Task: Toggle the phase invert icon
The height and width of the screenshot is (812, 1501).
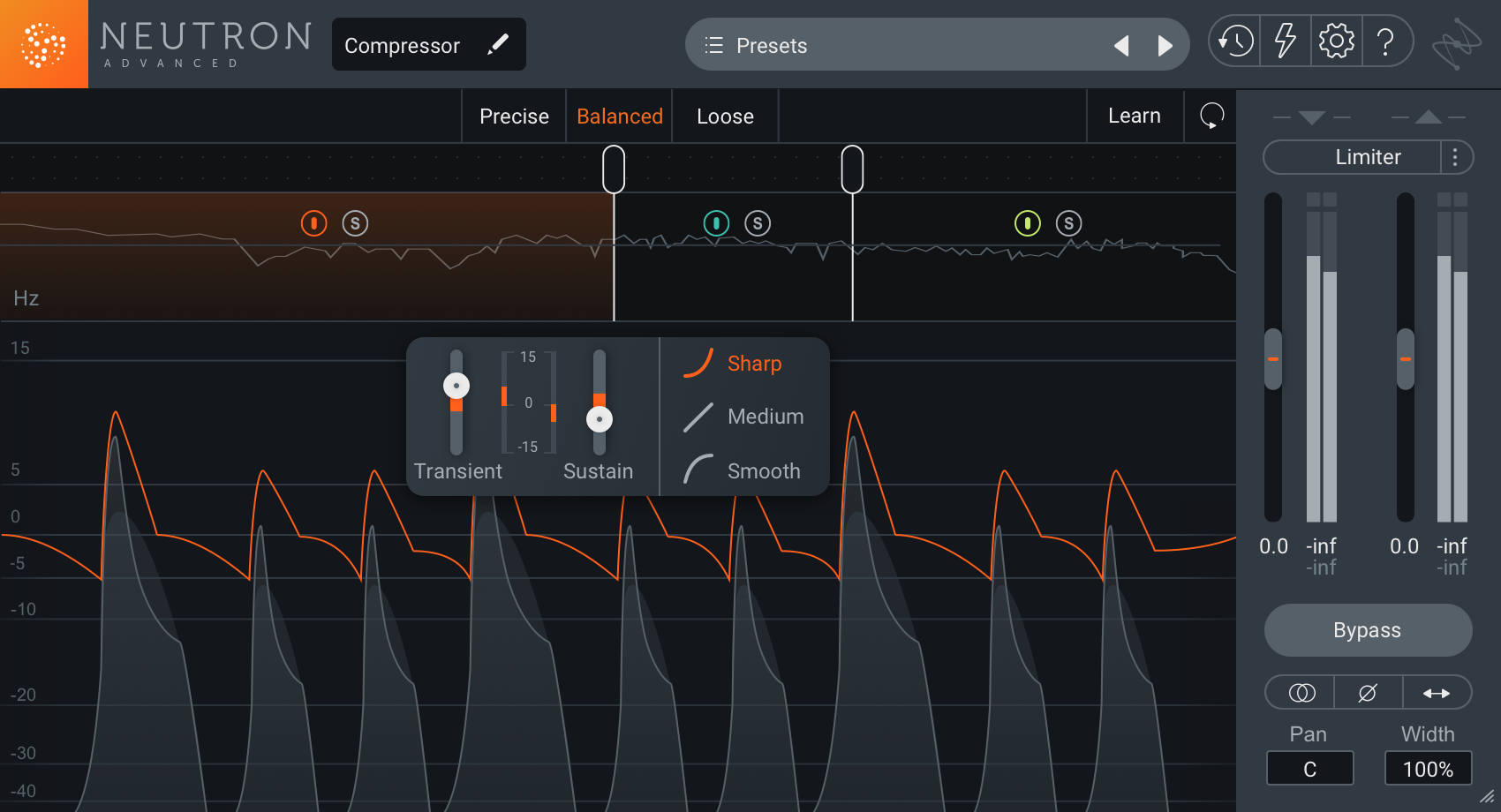Action: [1367, 693]
